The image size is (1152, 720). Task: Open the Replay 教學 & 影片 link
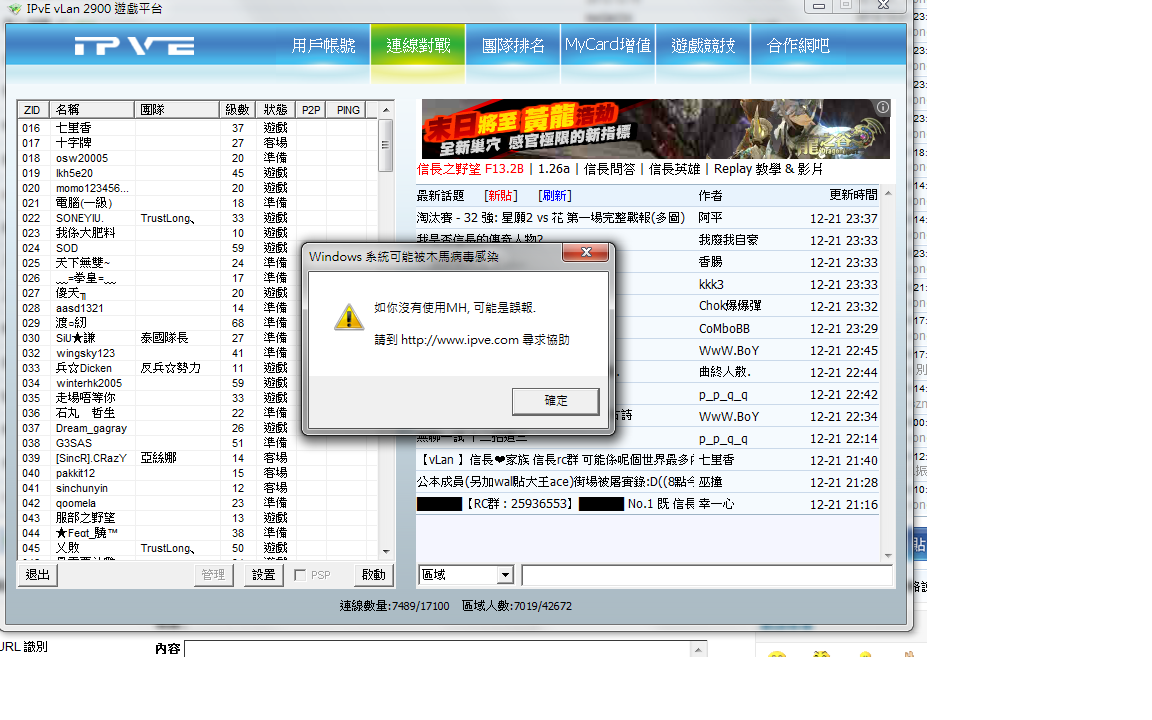pos(768,169)
